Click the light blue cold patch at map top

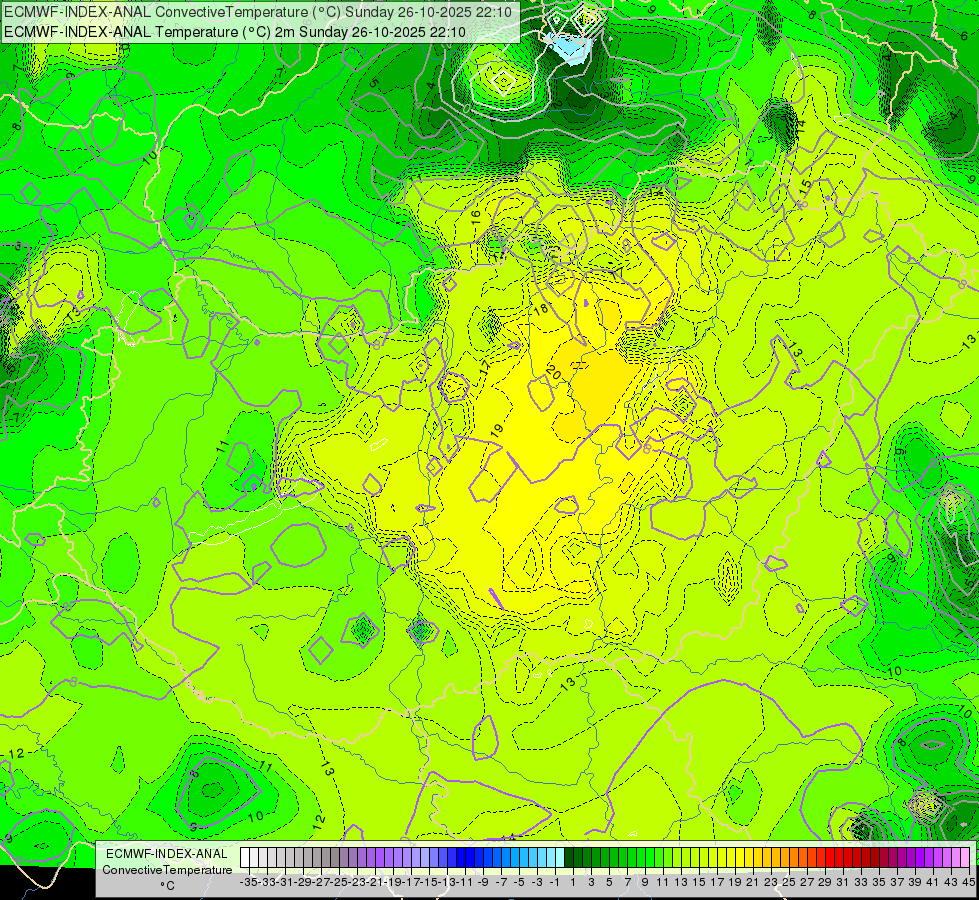(x=569, y=49)
